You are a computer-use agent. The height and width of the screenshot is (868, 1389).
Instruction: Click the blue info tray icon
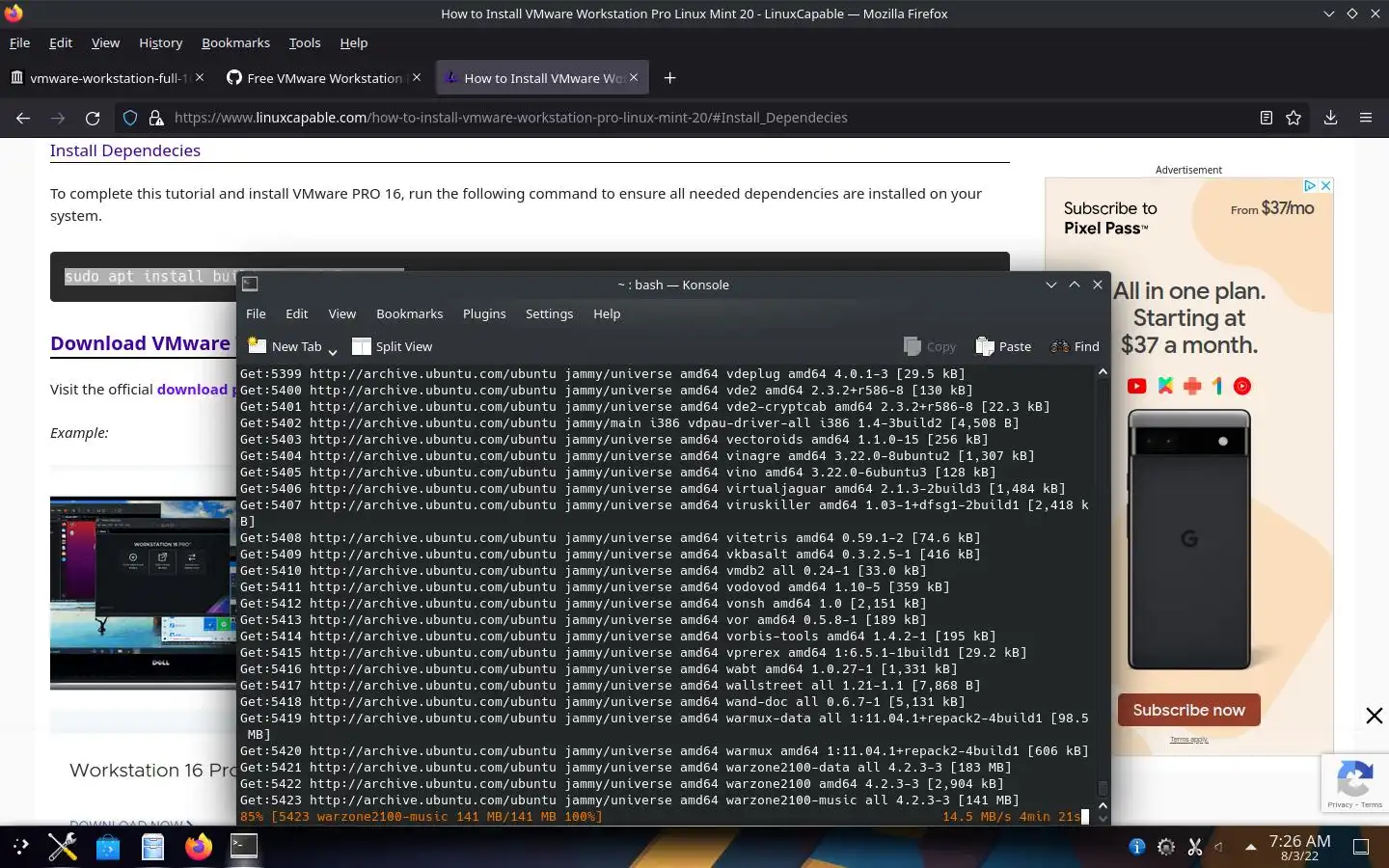point(1137,847)
